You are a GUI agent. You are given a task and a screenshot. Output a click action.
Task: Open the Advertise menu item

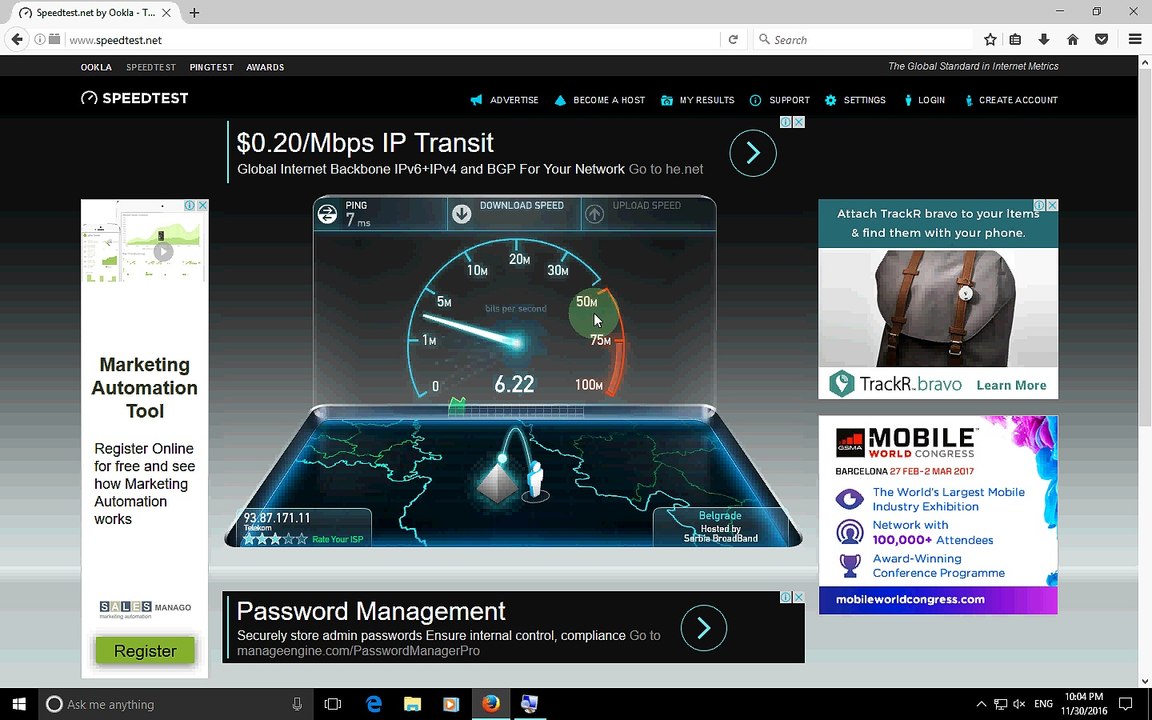point(505,100)
